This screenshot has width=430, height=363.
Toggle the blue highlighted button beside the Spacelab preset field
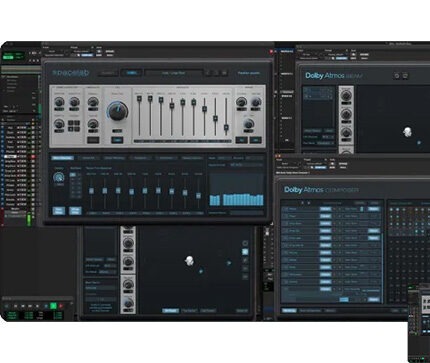[x=131, y=73]
